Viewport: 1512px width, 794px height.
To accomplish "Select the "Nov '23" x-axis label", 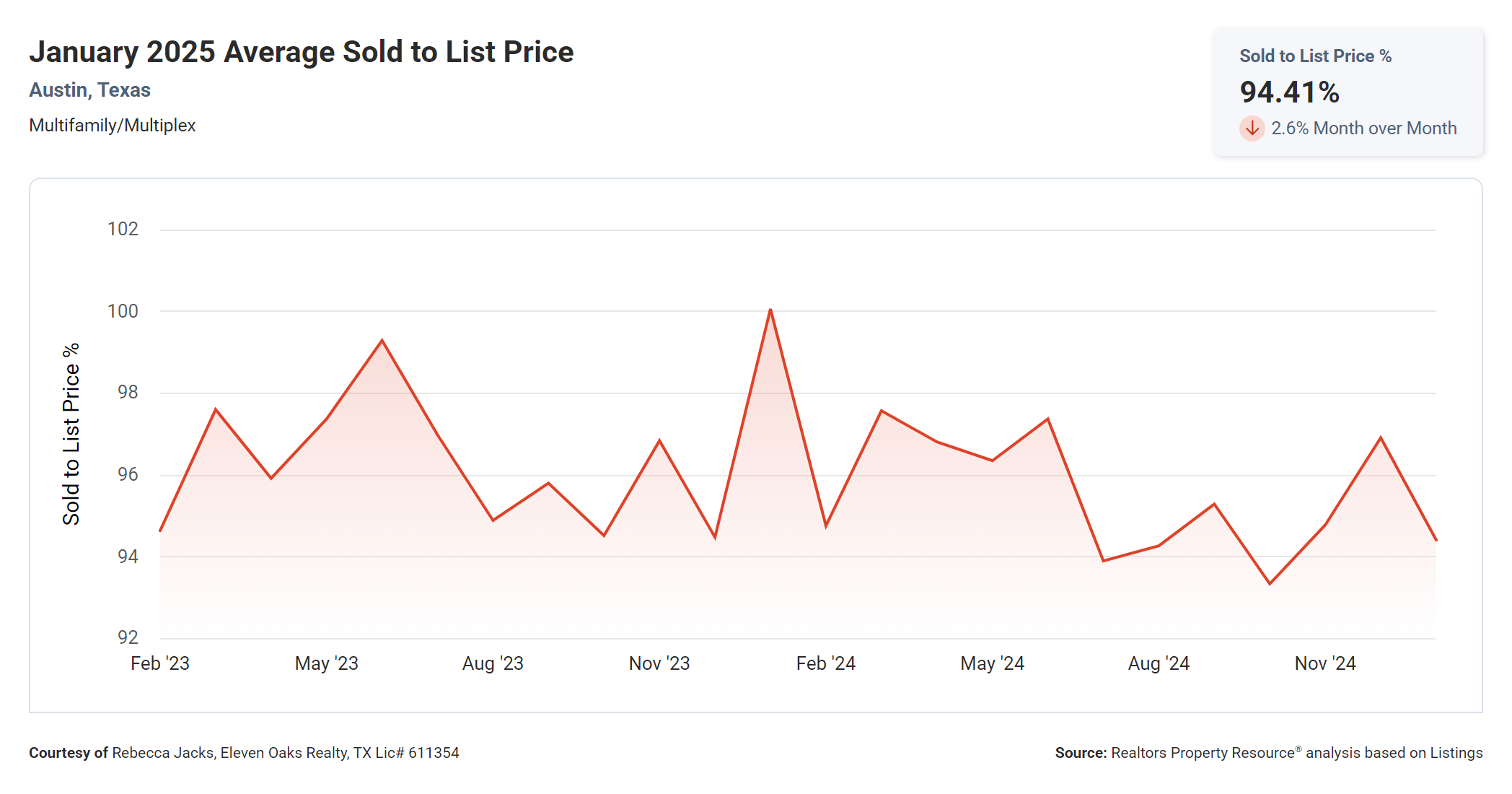I will [x=659, y=663].
